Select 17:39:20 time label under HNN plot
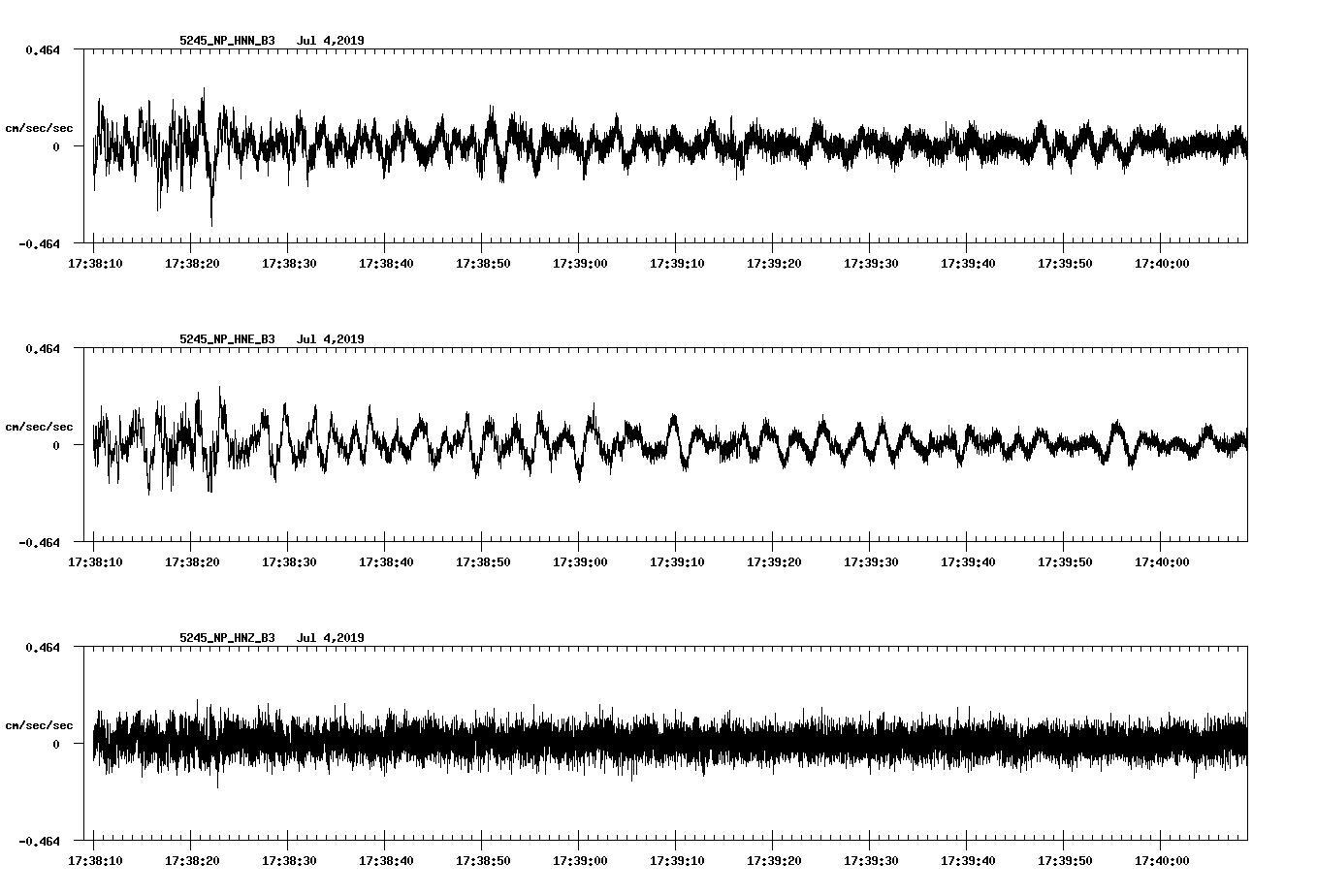Screen dimensions: 1317x896 pos(774,263)
